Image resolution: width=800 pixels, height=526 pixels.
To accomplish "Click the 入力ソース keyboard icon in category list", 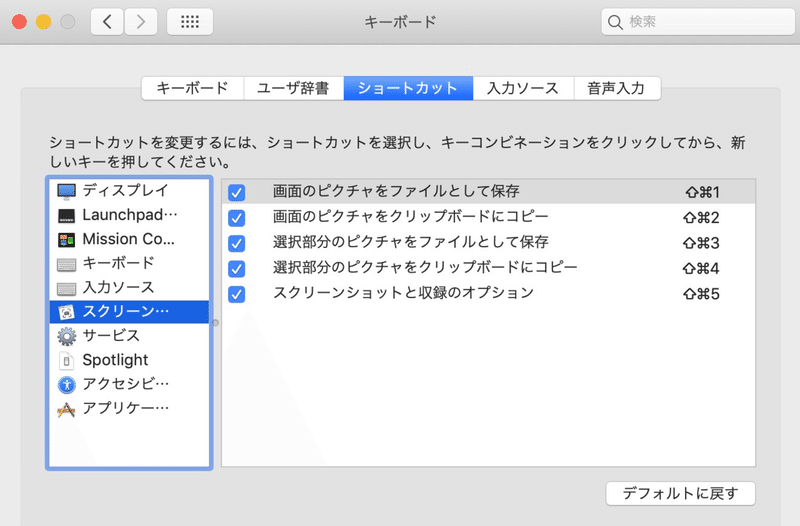I will (x=66, y=288).
